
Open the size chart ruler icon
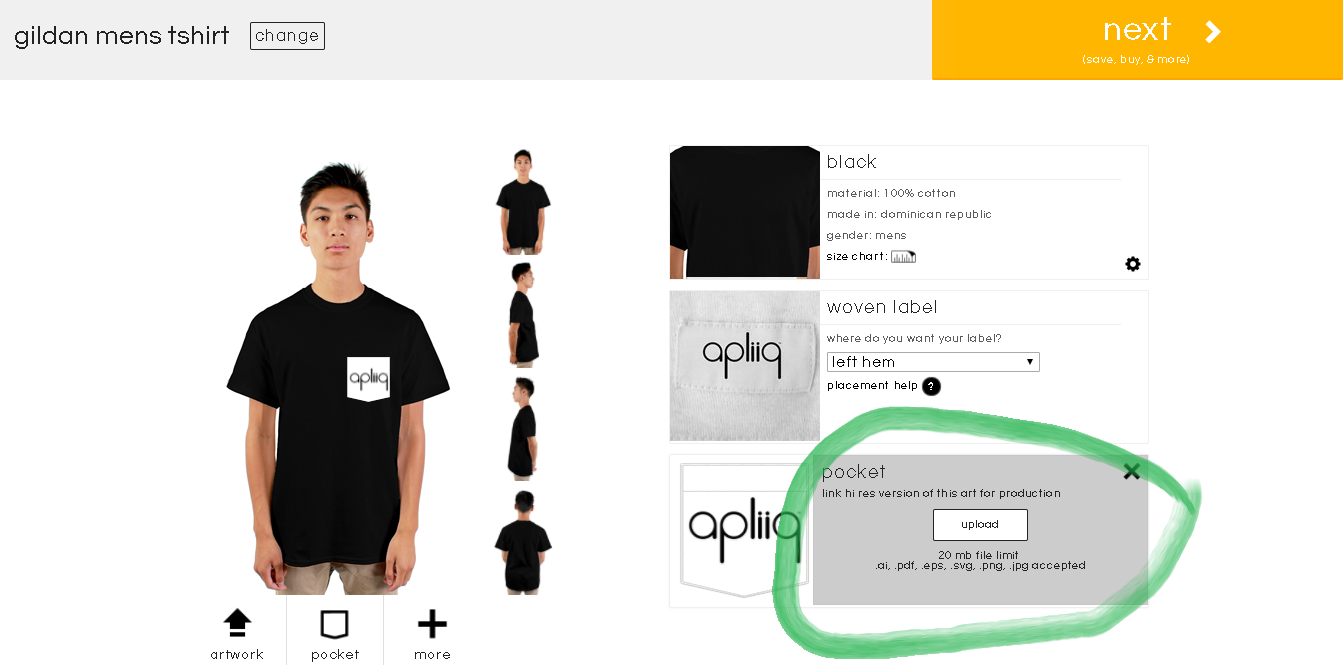point(903,257)
